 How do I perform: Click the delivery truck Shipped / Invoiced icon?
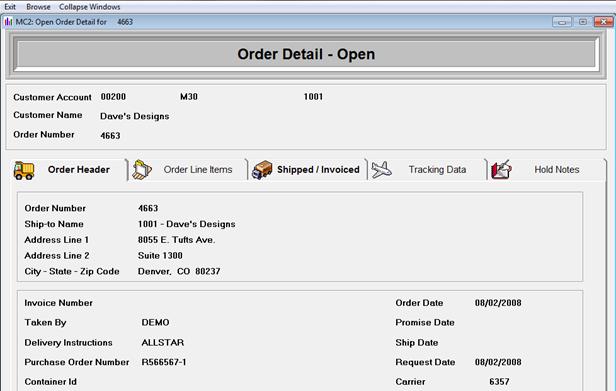262,170
